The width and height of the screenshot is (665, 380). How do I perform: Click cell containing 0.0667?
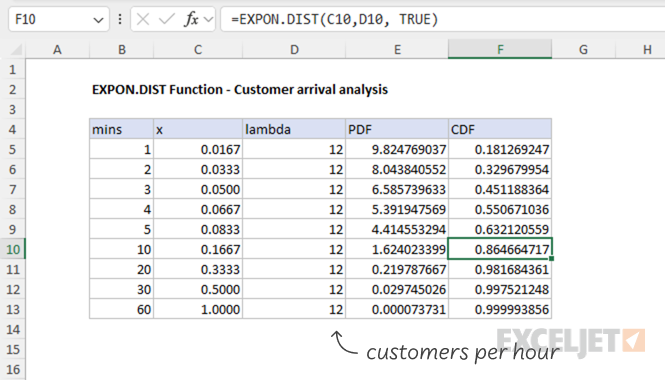(198, 209)
